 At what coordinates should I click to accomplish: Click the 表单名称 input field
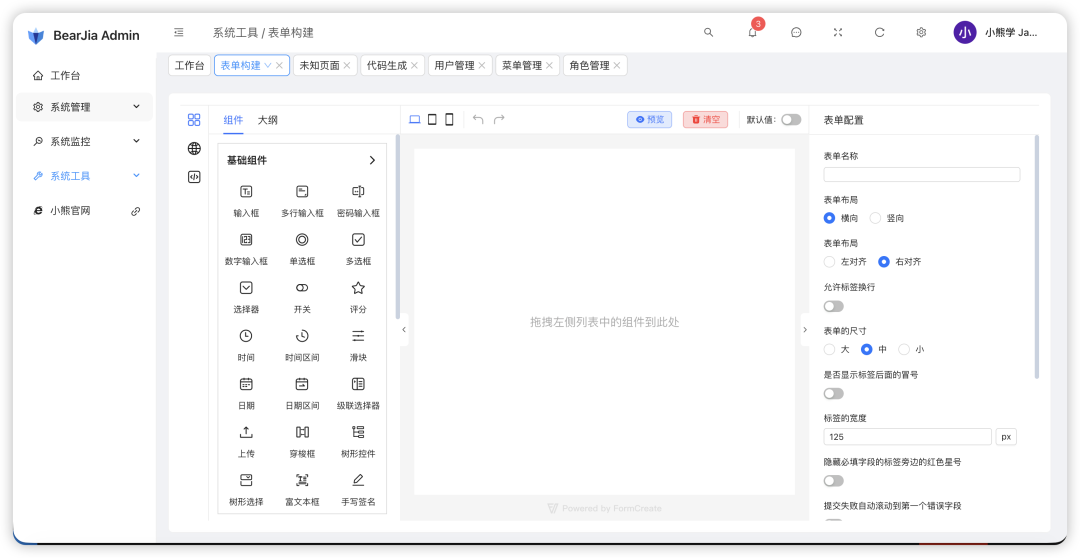click(921, 175)
